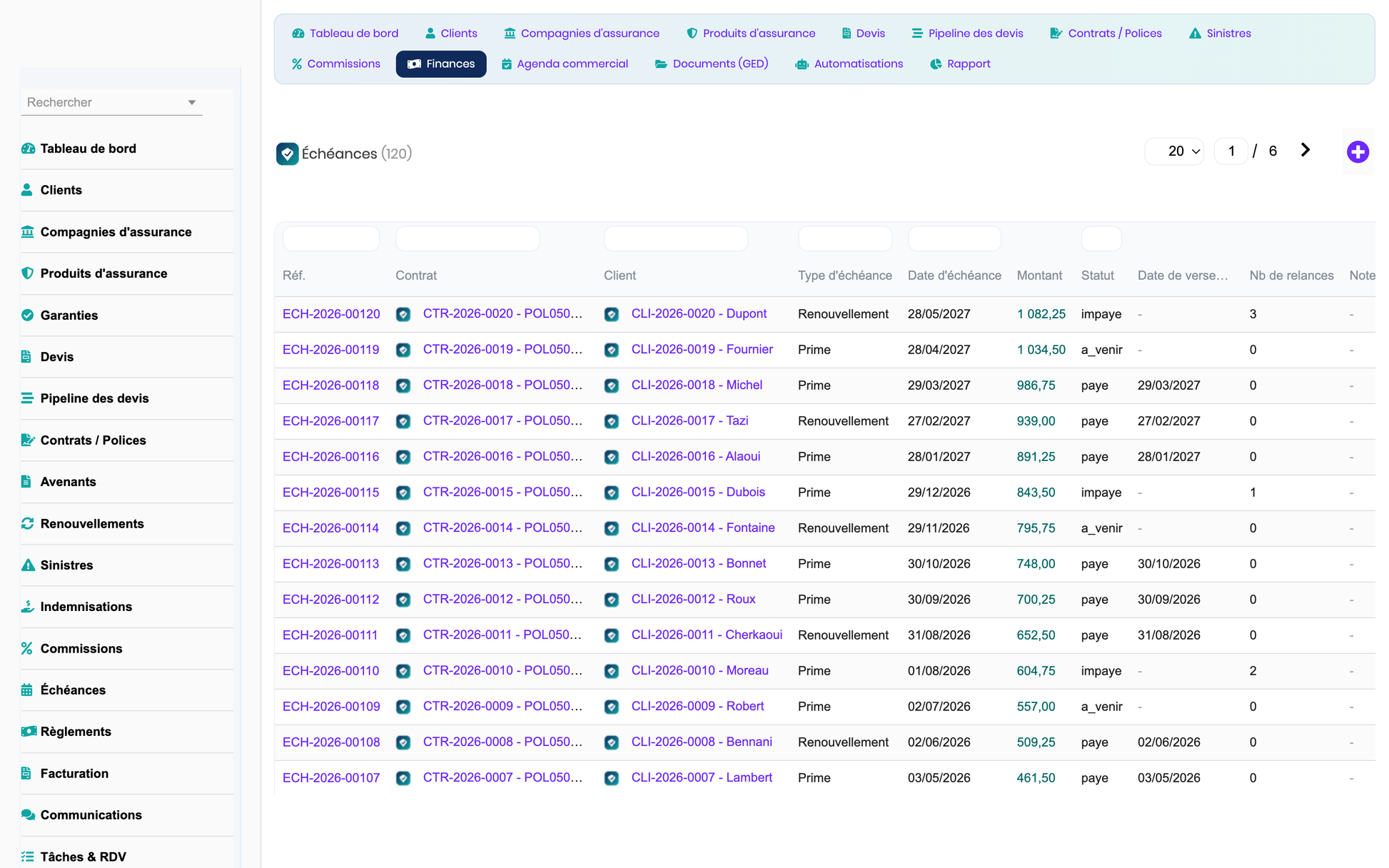
Task: Open client CLI-2026-0011 - Cherkaoui link
Action: pyautogui.click(x=707, y=635)
